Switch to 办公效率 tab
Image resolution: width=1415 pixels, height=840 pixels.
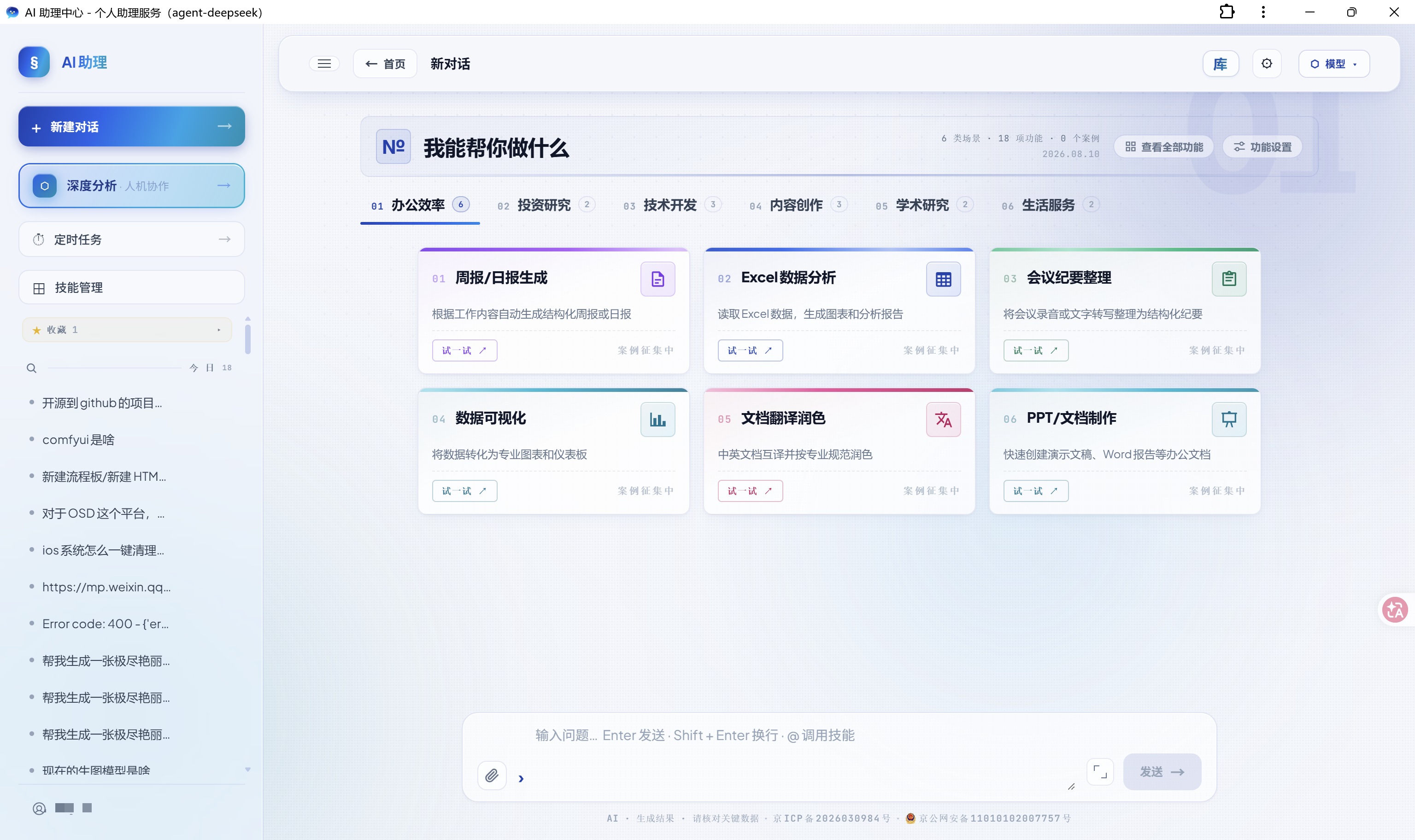click(420, 205)
